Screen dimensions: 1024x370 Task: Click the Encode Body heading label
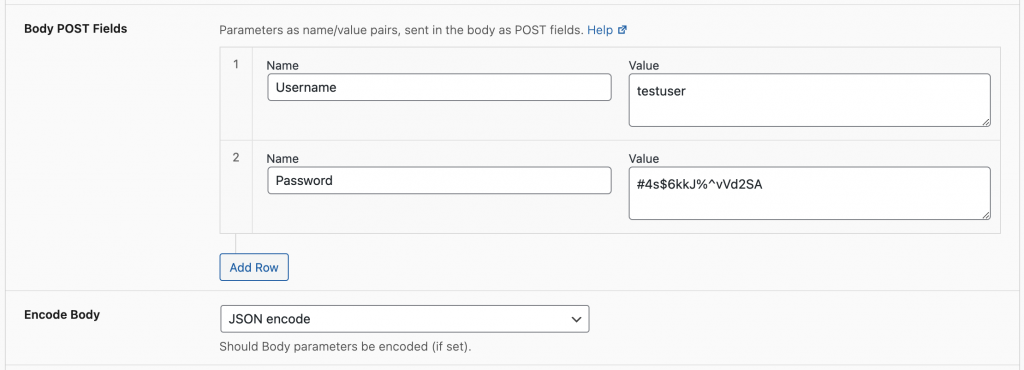point(62,315)
